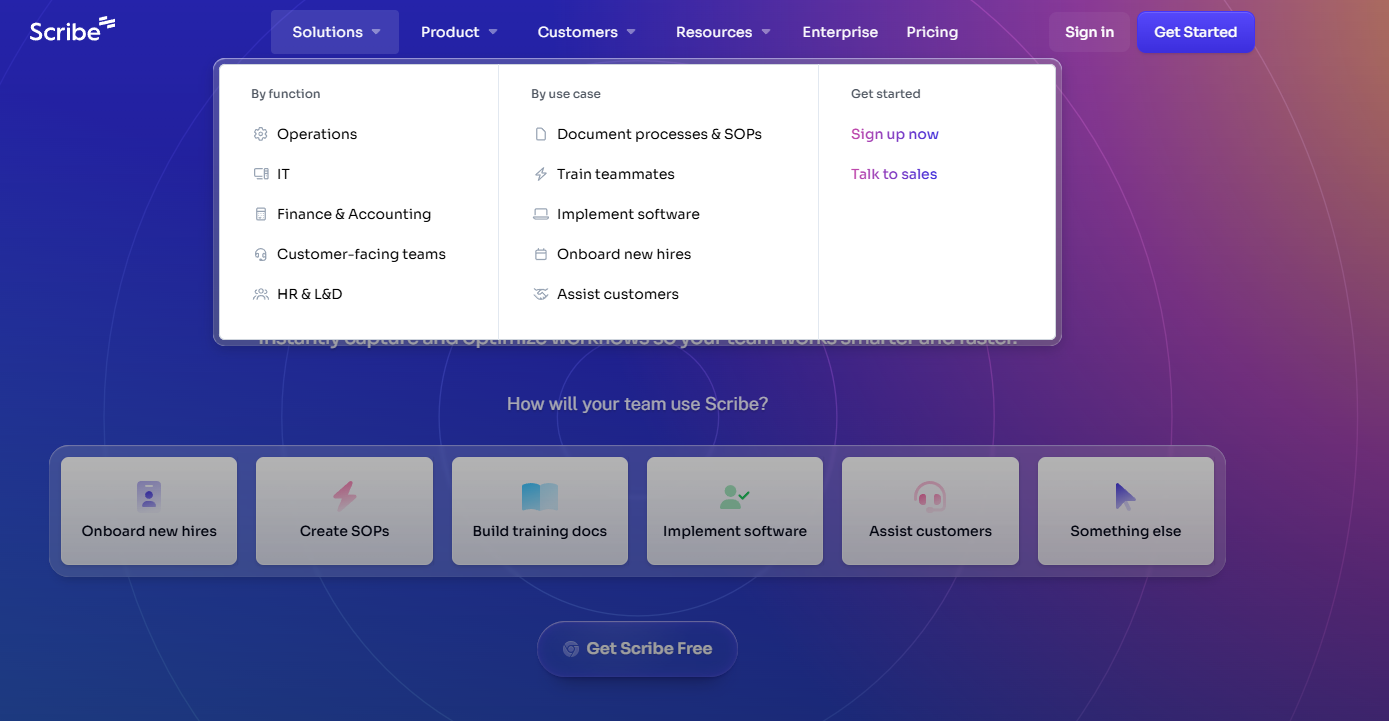
Task: Choose the Onboard new hires card label
Action: (149, 531)
